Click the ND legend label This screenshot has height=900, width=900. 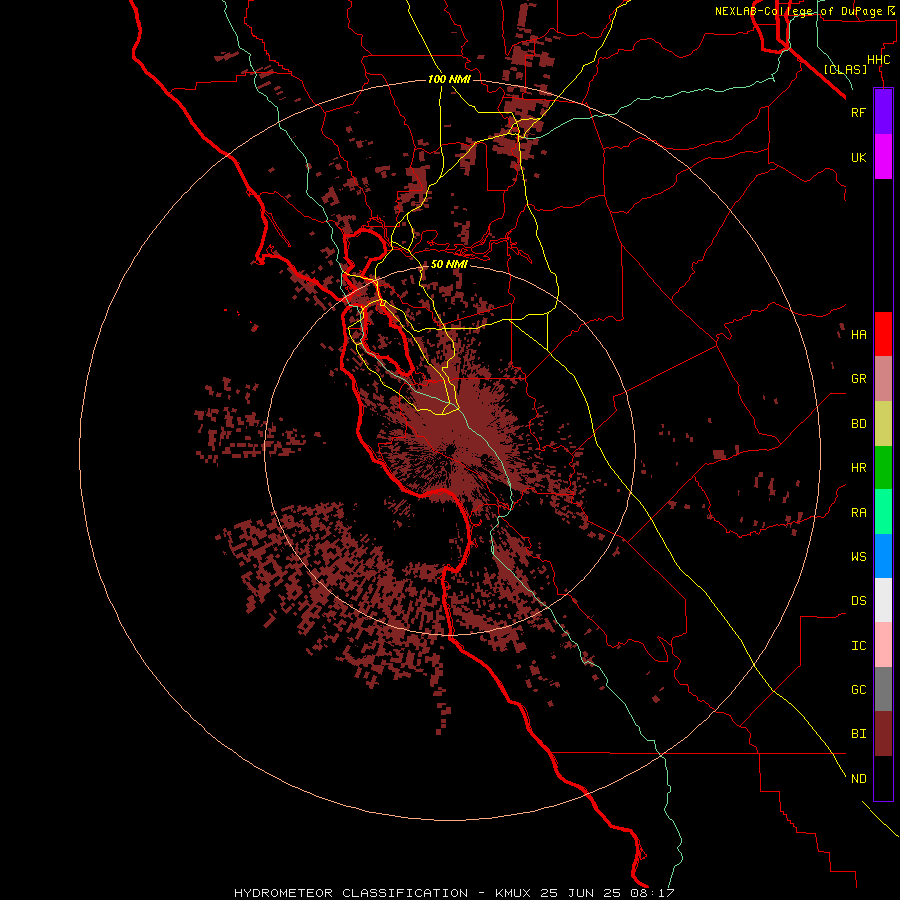[x=858, y=778]
